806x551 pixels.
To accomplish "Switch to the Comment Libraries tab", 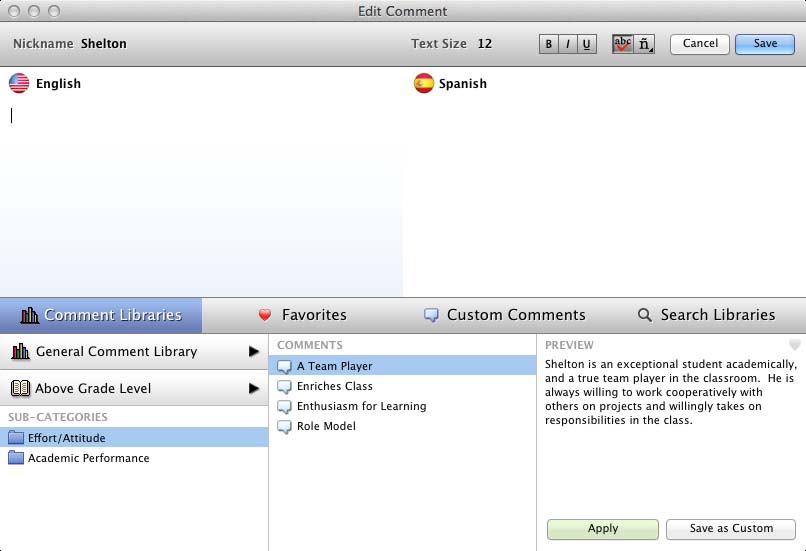I will tap(101, 315).
